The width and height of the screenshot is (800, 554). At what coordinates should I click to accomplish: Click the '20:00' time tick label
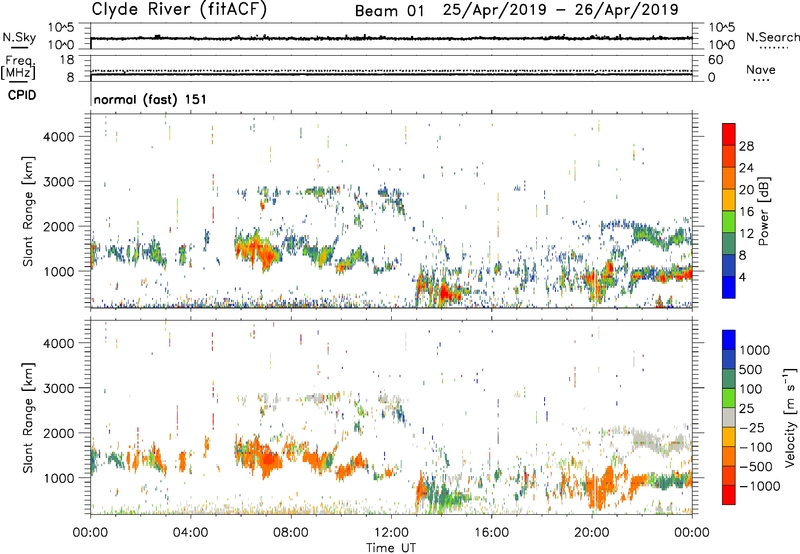coord(592,533)
